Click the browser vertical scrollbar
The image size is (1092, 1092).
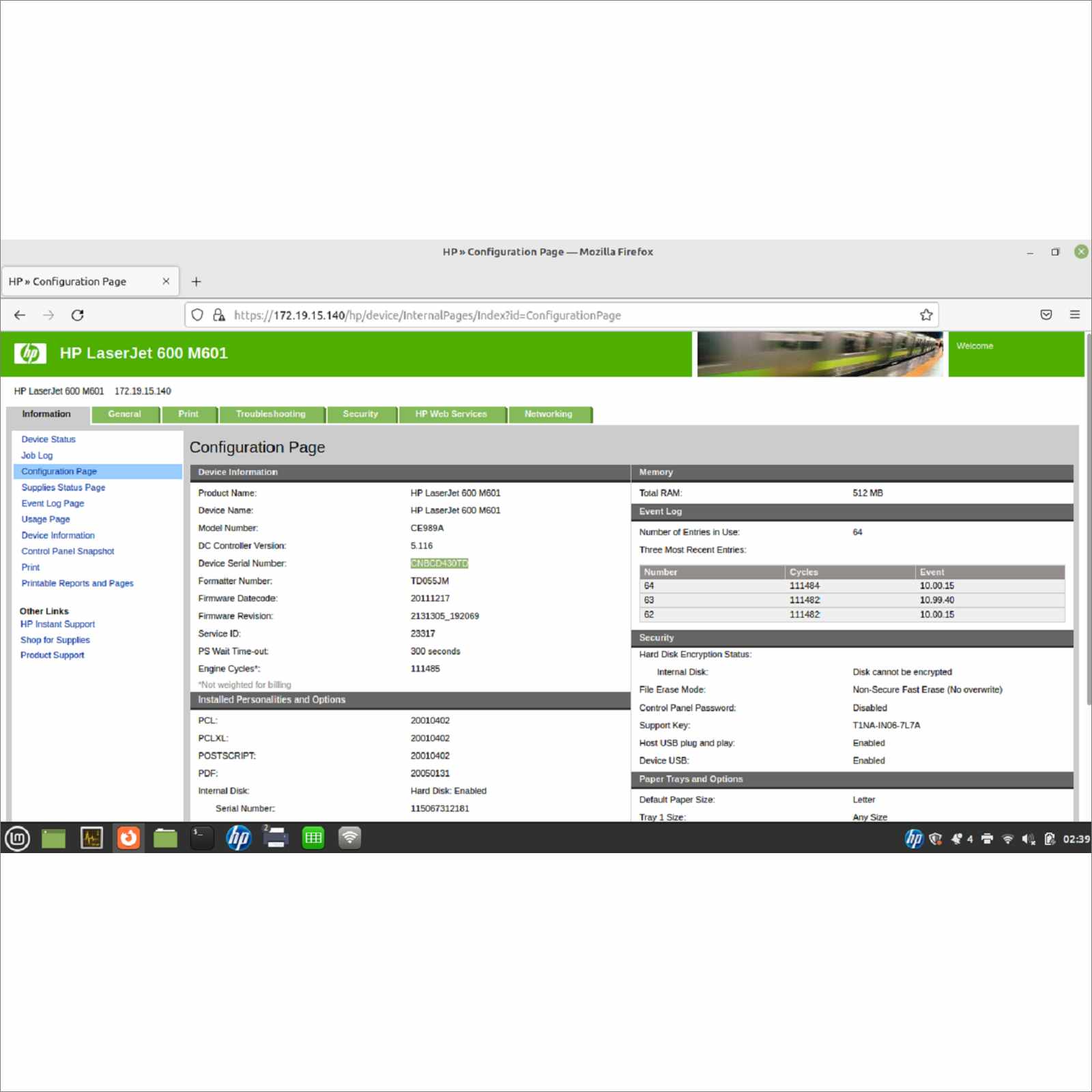[1088, 519]
